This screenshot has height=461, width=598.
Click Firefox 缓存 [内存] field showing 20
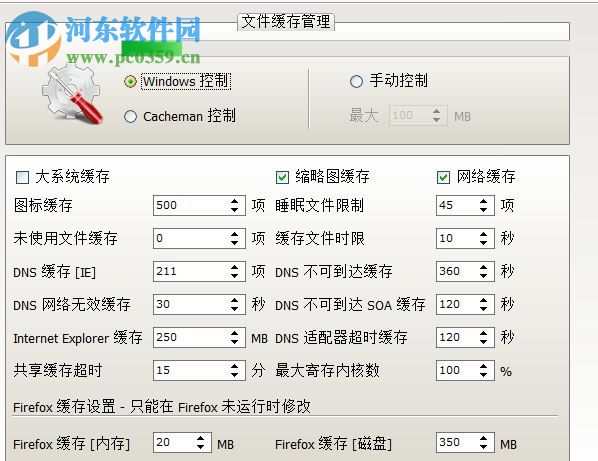click(x=182, y=443)
